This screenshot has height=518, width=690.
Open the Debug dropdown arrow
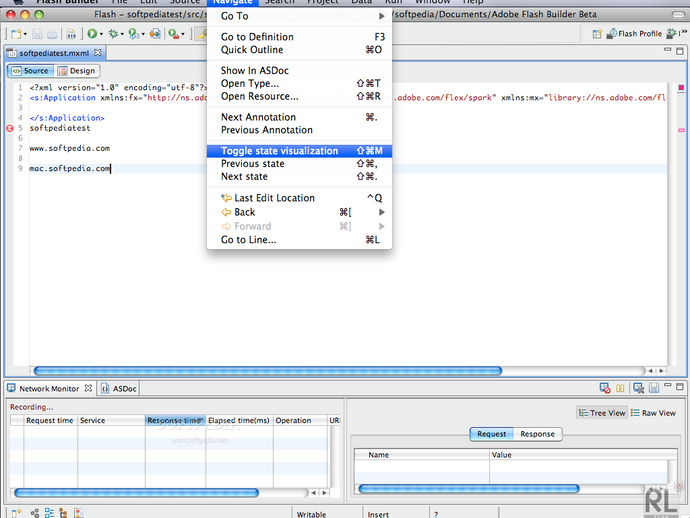[122, 34]
